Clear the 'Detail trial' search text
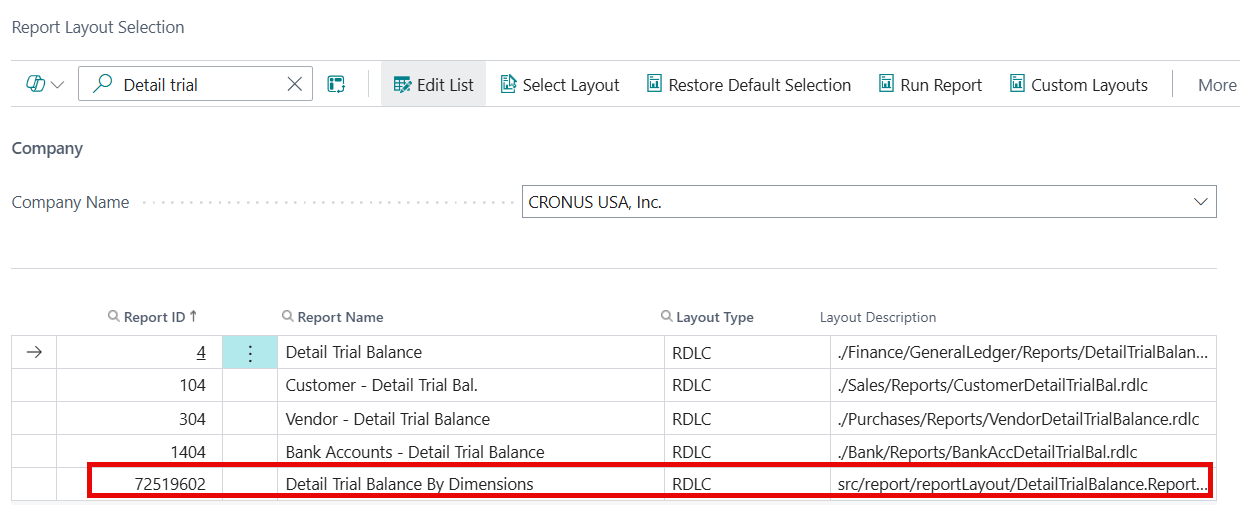The width and height of the screenshot is (1240, 505). 295,85
